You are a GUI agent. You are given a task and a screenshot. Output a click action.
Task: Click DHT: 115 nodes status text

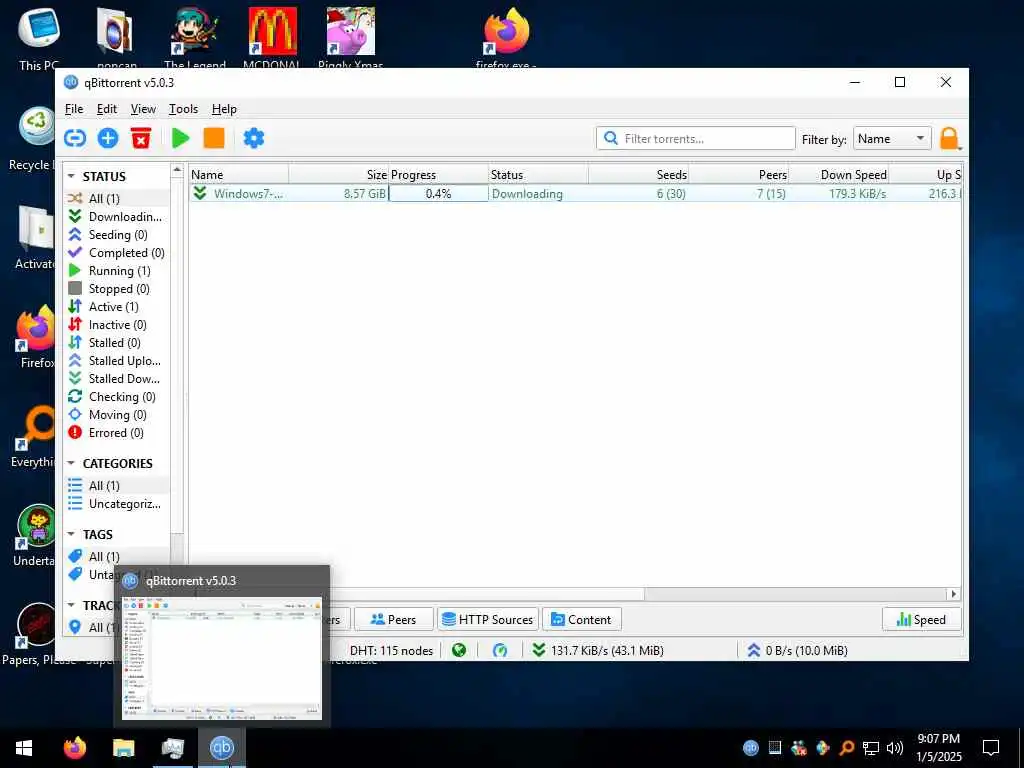click(391, 650)
